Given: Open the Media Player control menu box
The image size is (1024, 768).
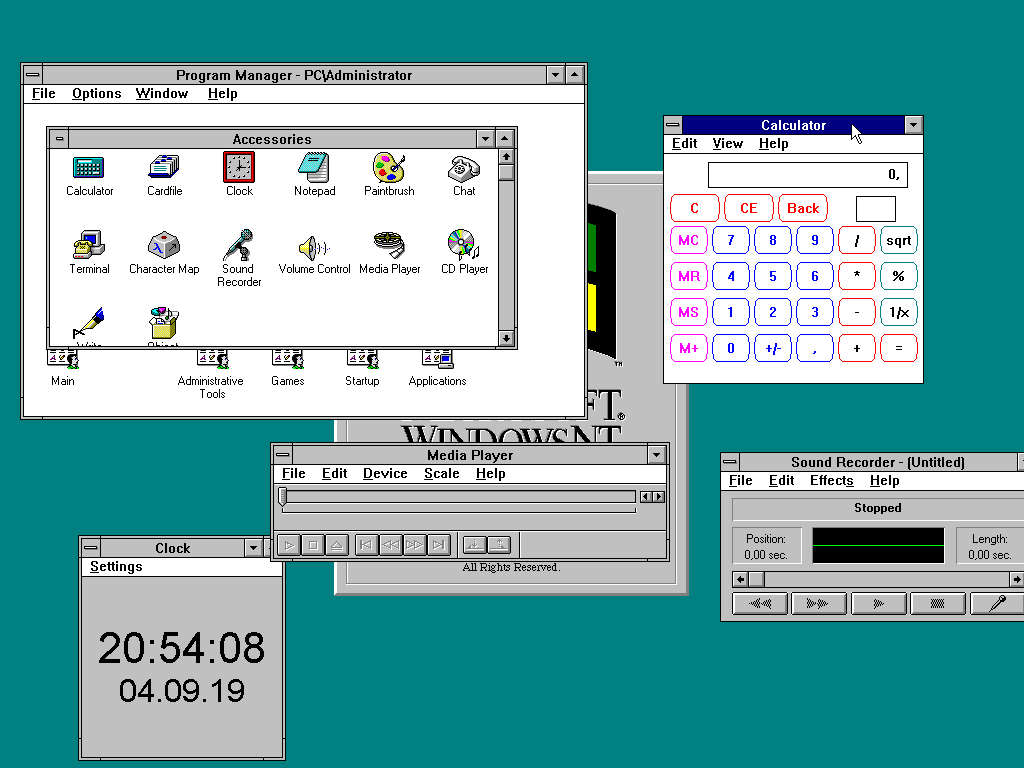Looking at the screenshot, I should coord(282,455).
